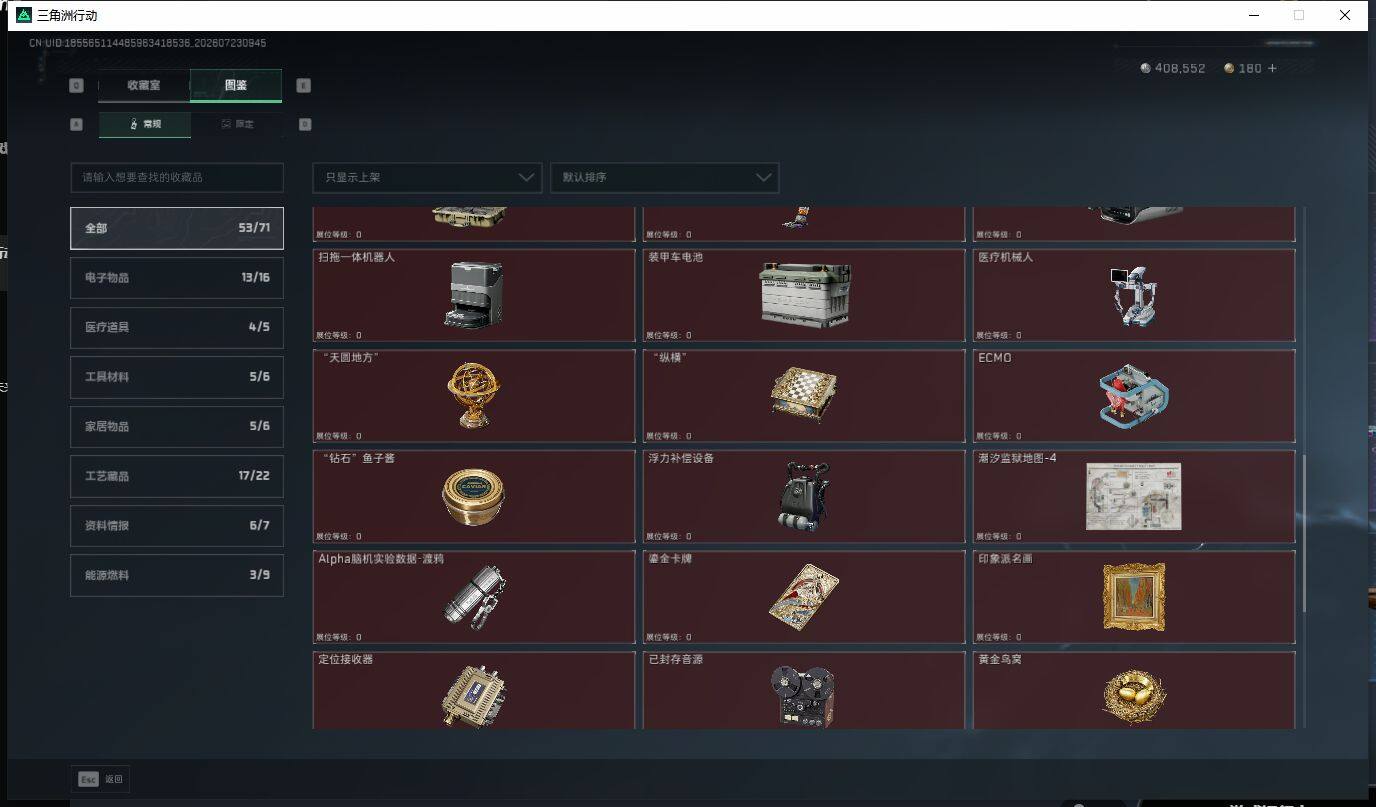This screenshot has width=1376, height=807.
Task: Click the E key hint icon
Action: click(x=304, y=86)
